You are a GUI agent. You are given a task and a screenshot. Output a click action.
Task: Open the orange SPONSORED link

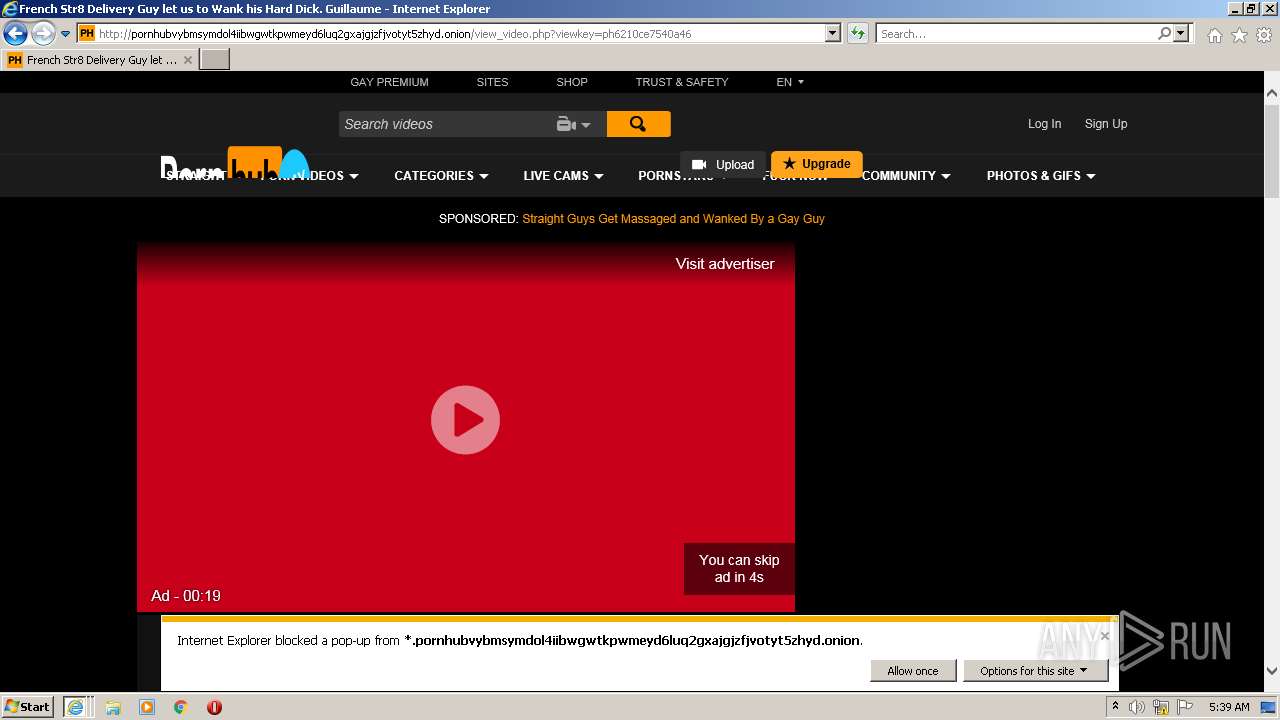[673, 218]
